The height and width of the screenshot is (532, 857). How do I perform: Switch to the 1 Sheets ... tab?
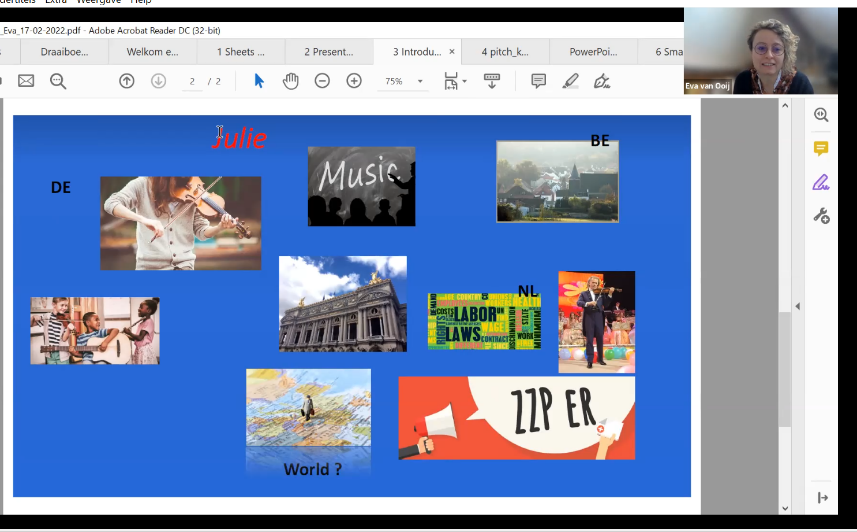coord(241,52)
